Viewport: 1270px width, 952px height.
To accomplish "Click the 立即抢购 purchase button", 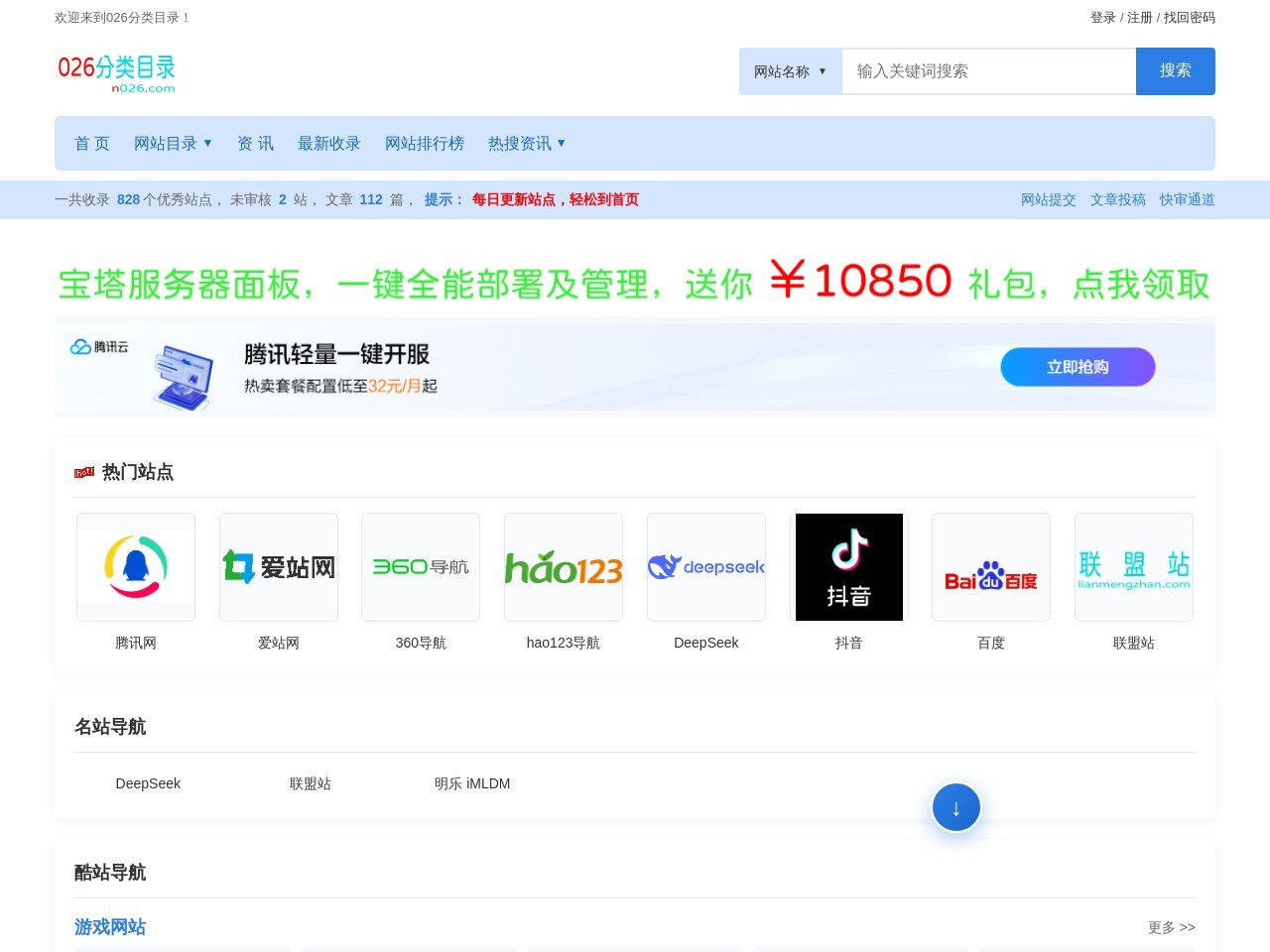I will [x=1078, y=367].
